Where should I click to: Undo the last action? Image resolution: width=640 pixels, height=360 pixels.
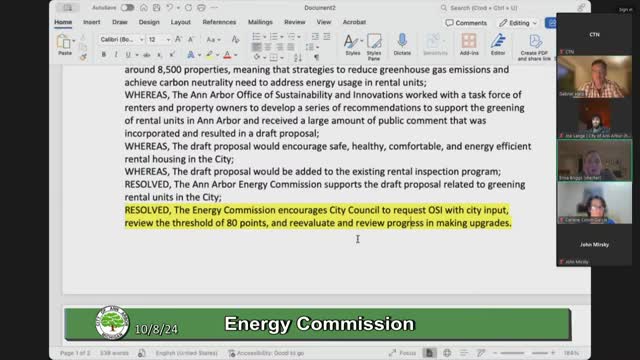pos(169,8)
